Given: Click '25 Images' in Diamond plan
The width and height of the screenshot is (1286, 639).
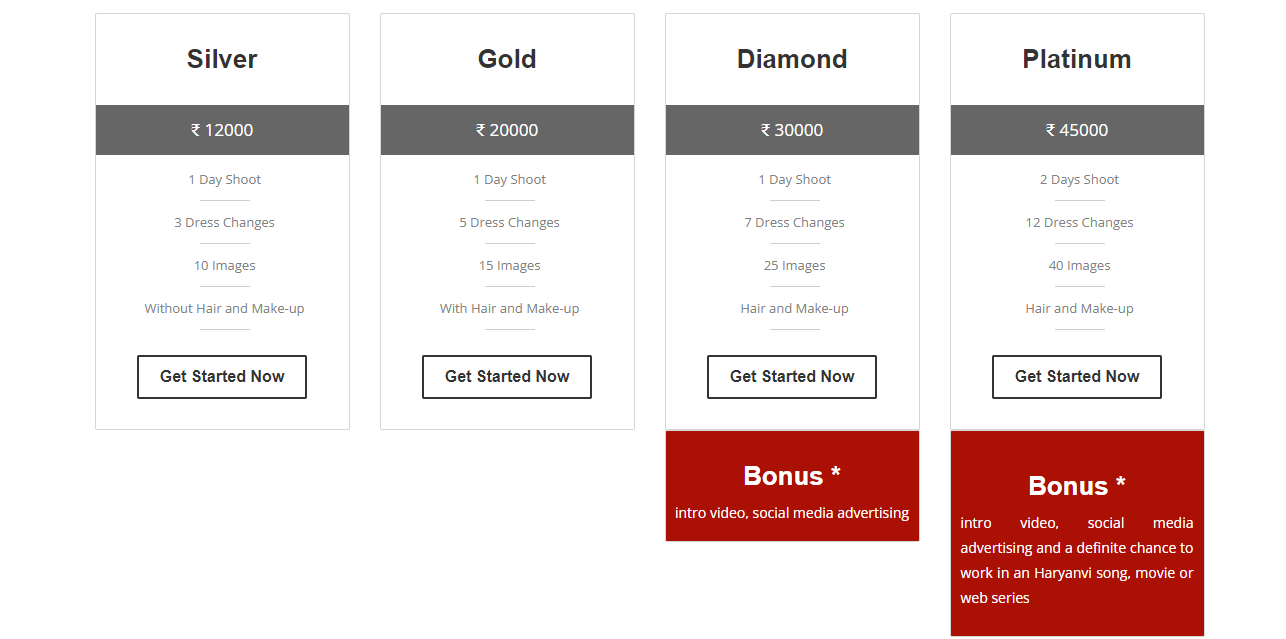Looking at the screenshot, I should (x=794, y=265).
